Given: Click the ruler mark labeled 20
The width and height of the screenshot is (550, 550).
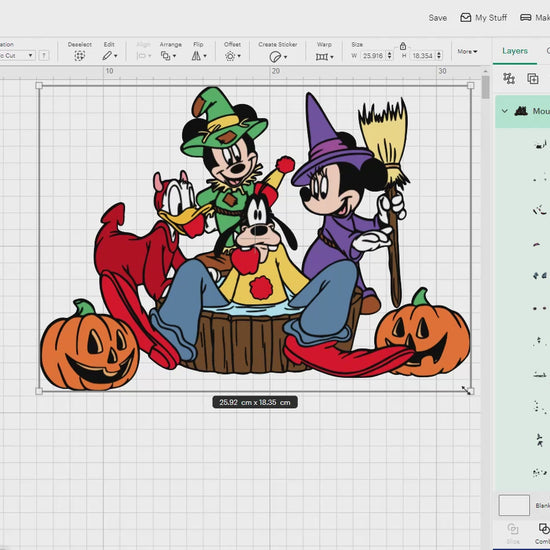Looking at the screenshot, I should 276,71.
